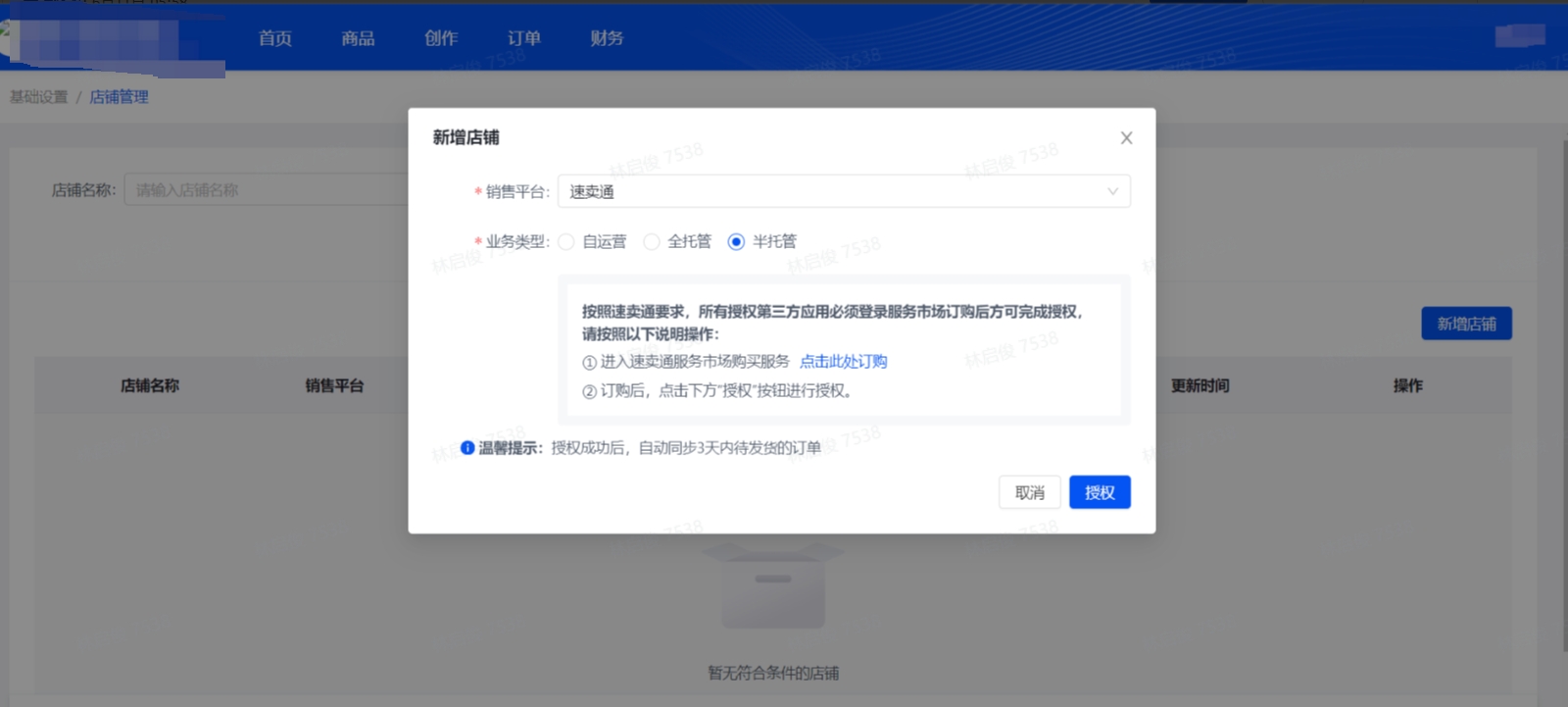1568x707 pixels.
Task: Switch to the 创作 navigation item
Action: tap(441, 38)
